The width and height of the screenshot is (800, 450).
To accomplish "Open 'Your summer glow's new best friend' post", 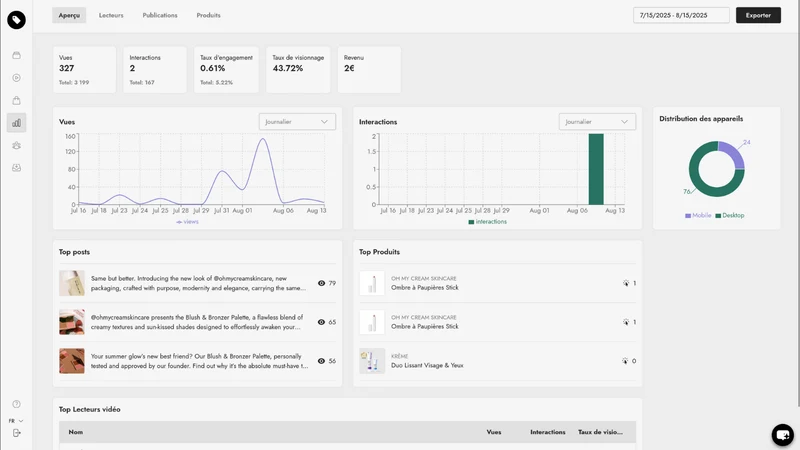I will click(199, 361).
